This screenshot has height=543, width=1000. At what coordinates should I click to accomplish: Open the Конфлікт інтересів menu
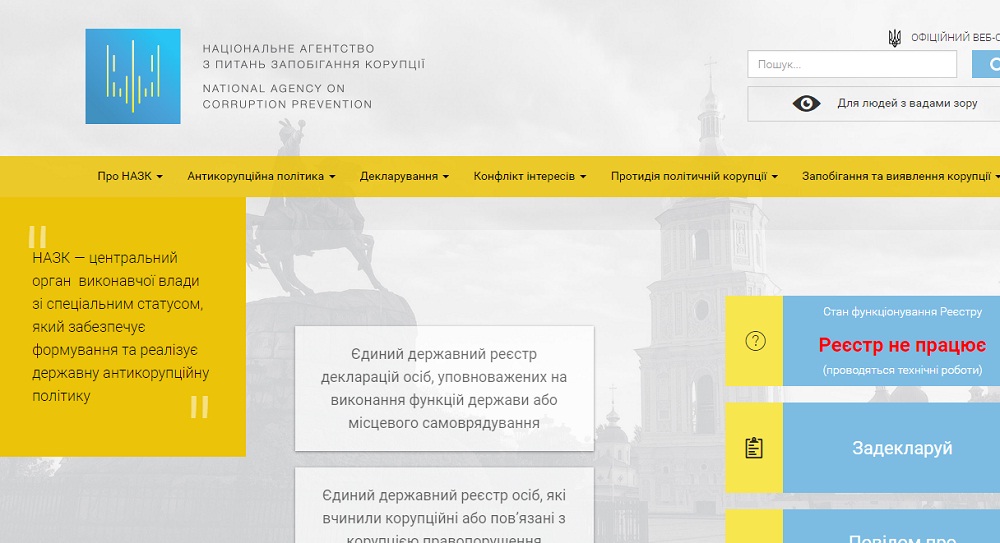click(529, 176)
